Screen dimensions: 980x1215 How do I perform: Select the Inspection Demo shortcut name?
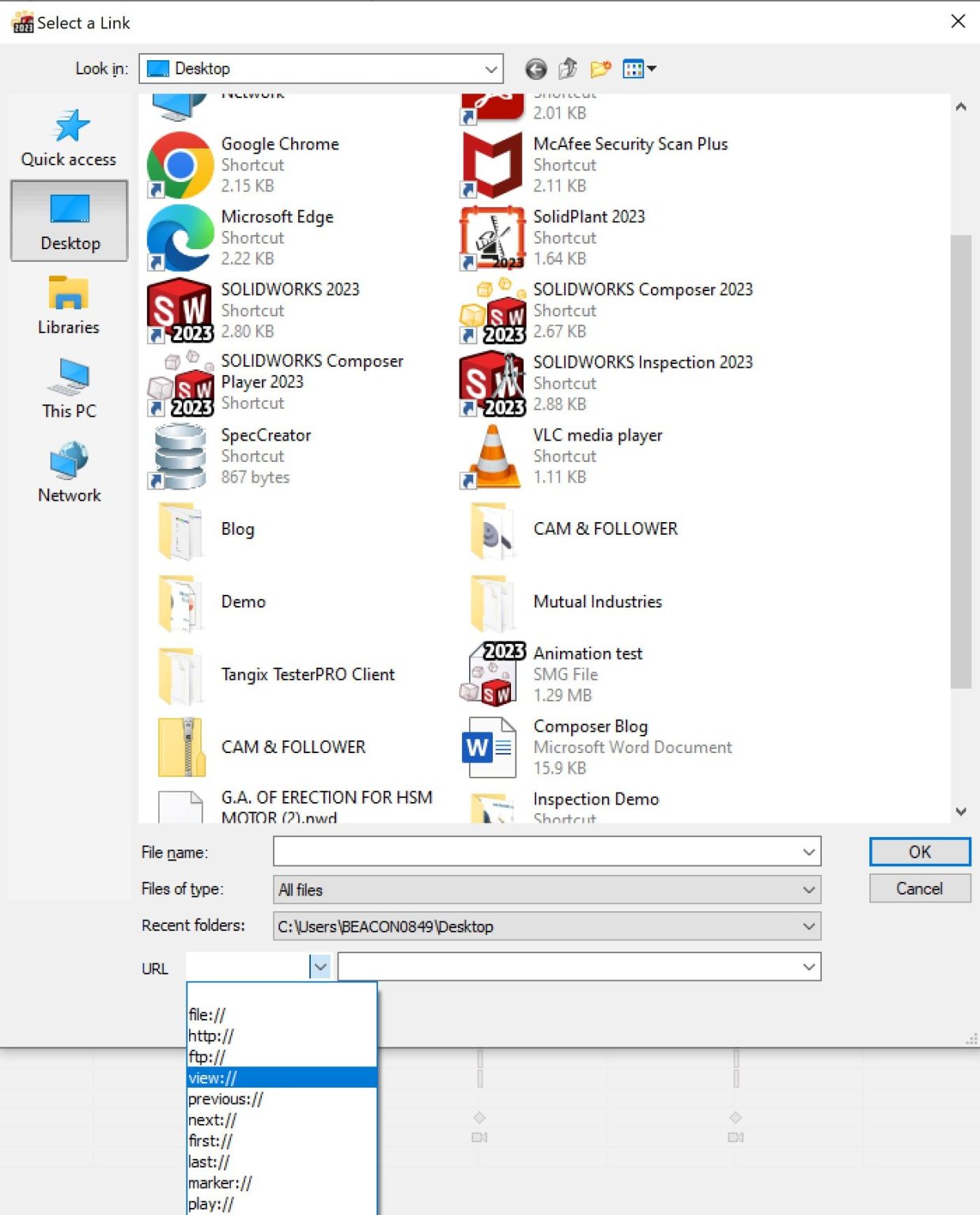point(596,799)
